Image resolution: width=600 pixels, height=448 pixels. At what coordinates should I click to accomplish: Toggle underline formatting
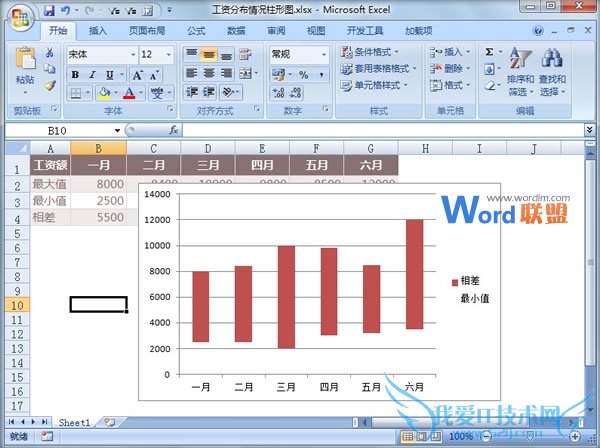click(x=110, y=75)
